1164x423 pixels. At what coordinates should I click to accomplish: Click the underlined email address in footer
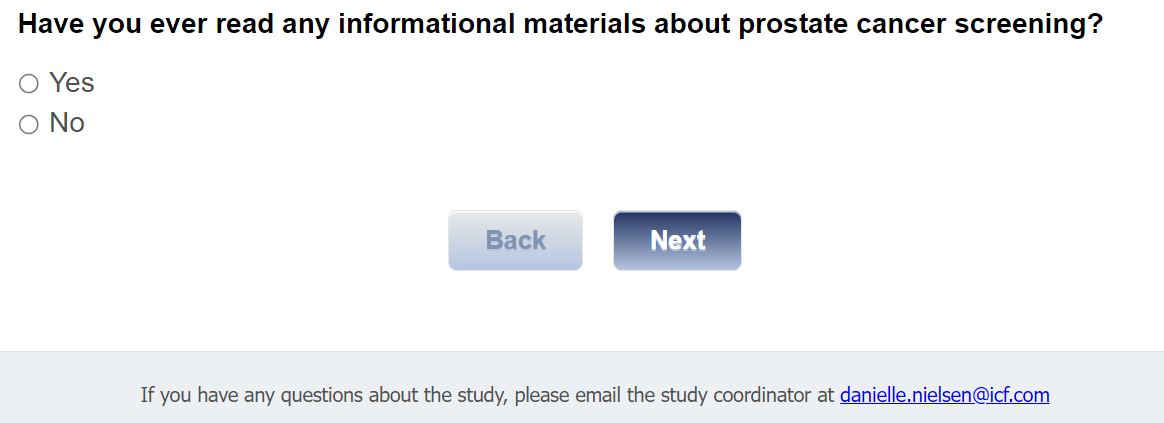coord(944,395)
